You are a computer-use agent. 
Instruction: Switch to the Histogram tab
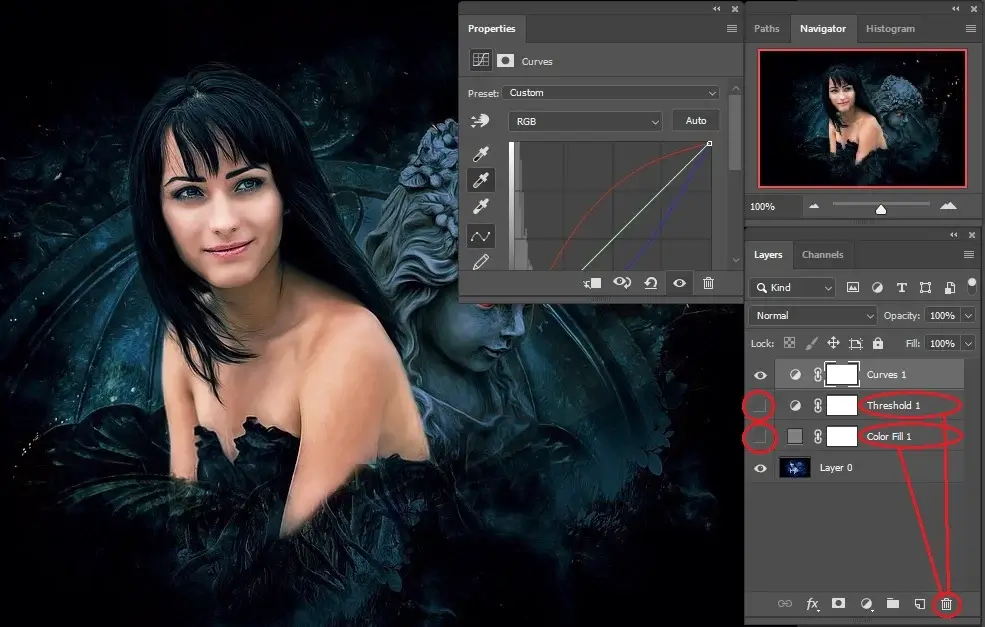pos(890,29)
